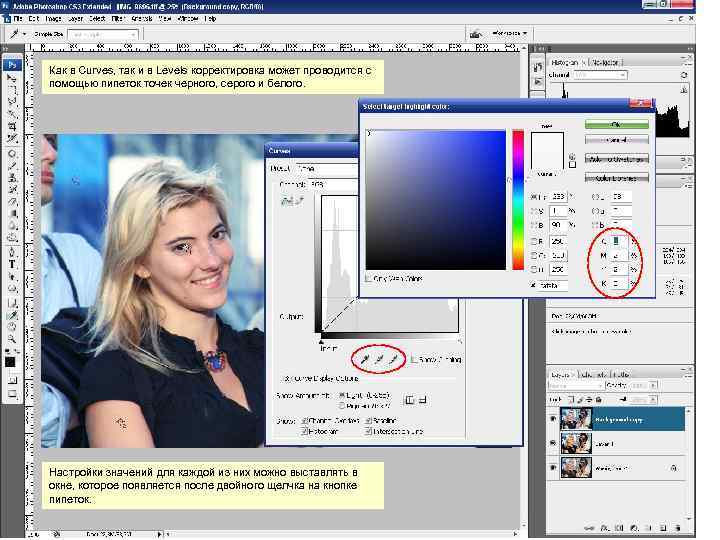The image size is (720, 540).
Task: Select Light (0-255) radio option
Action: tap(342, 395)
